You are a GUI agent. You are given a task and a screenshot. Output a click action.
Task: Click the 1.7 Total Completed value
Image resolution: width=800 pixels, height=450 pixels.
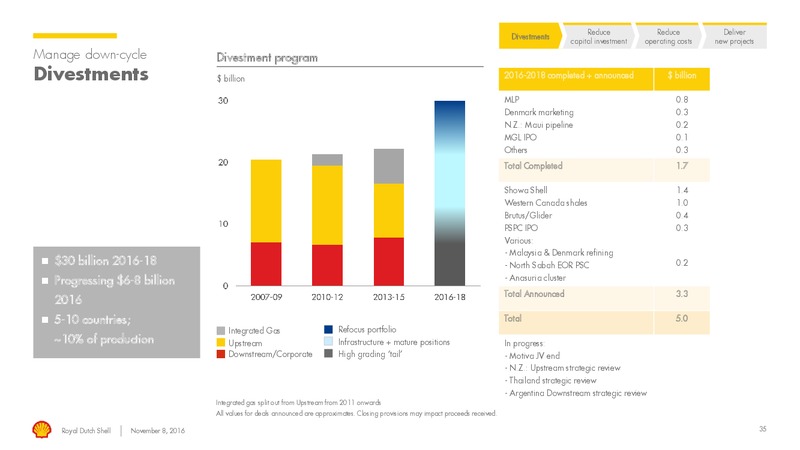pyautogui.click(x=682, y=166)
